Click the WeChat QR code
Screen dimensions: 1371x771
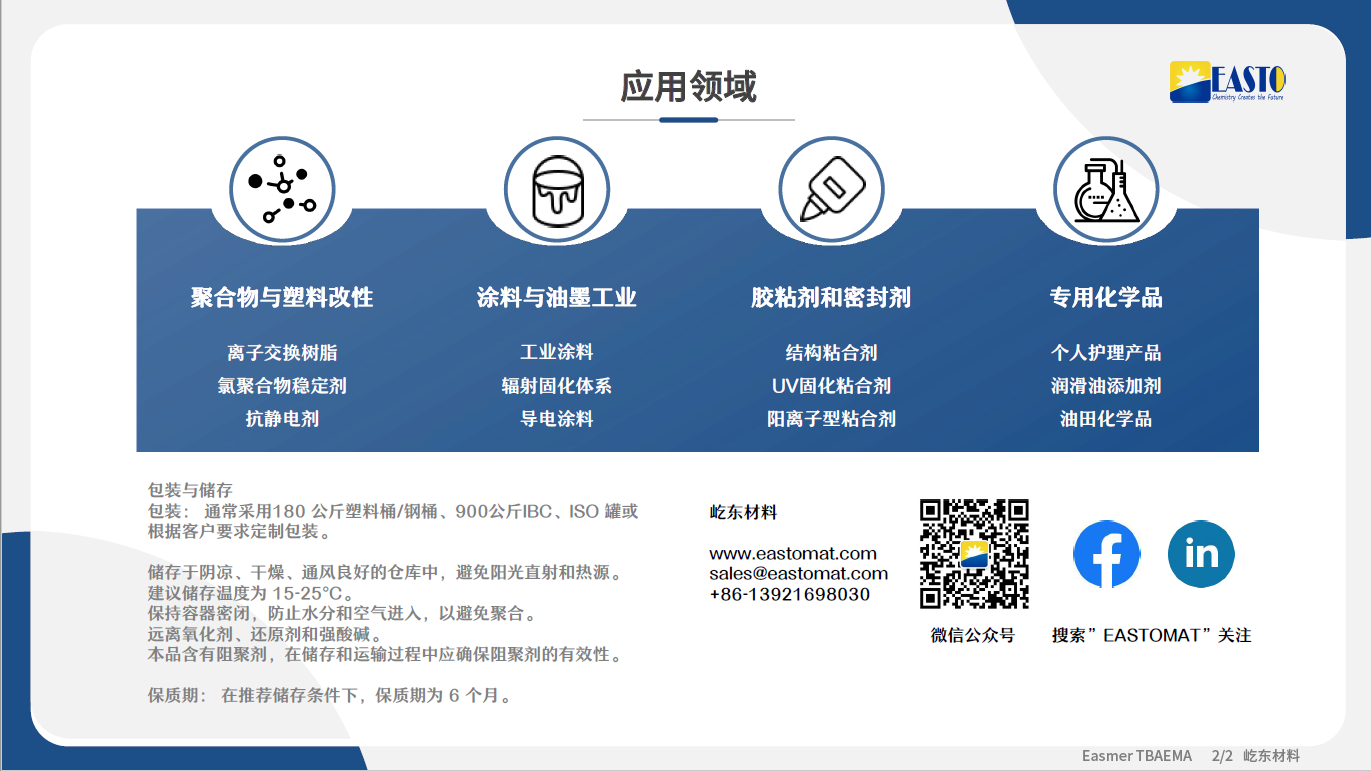(x=974, y=553)
